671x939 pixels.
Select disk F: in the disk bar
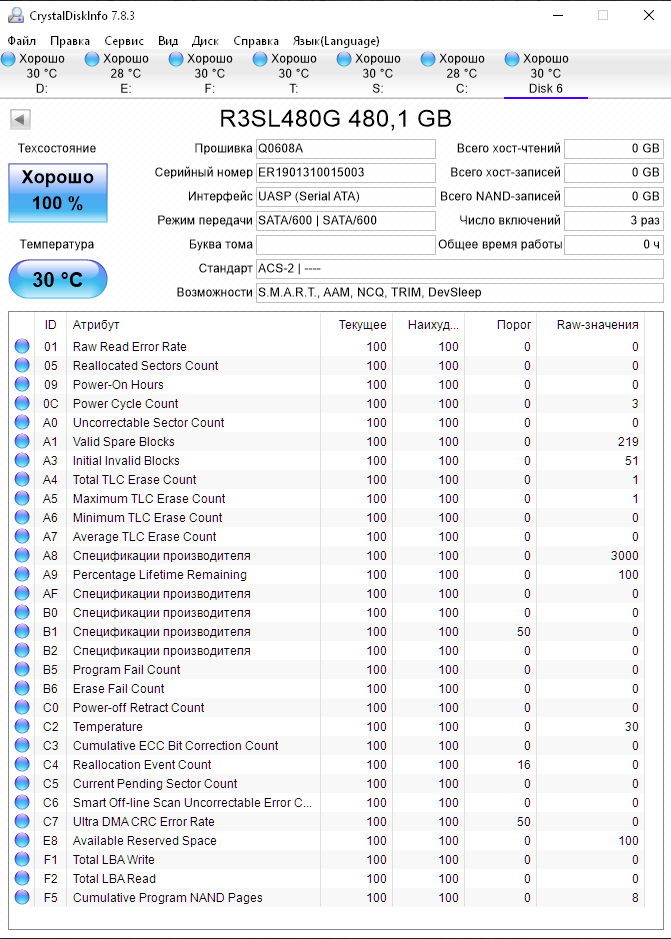[210, 74]
